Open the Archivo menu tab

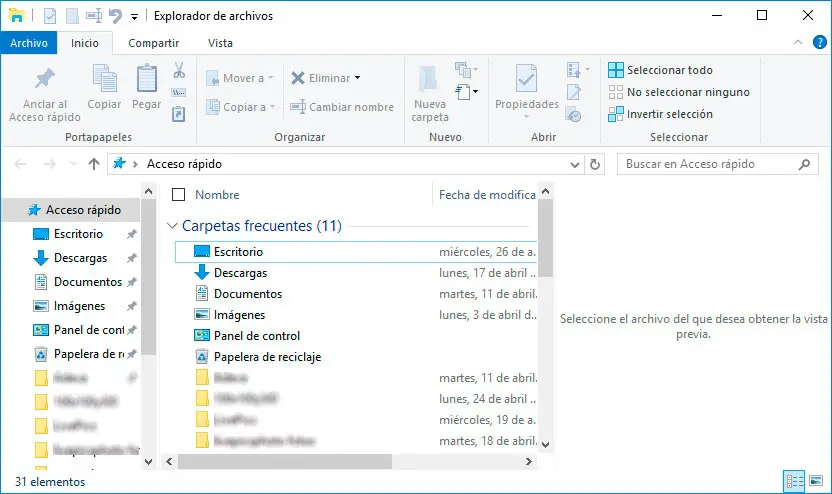click(x=29, y=43)
